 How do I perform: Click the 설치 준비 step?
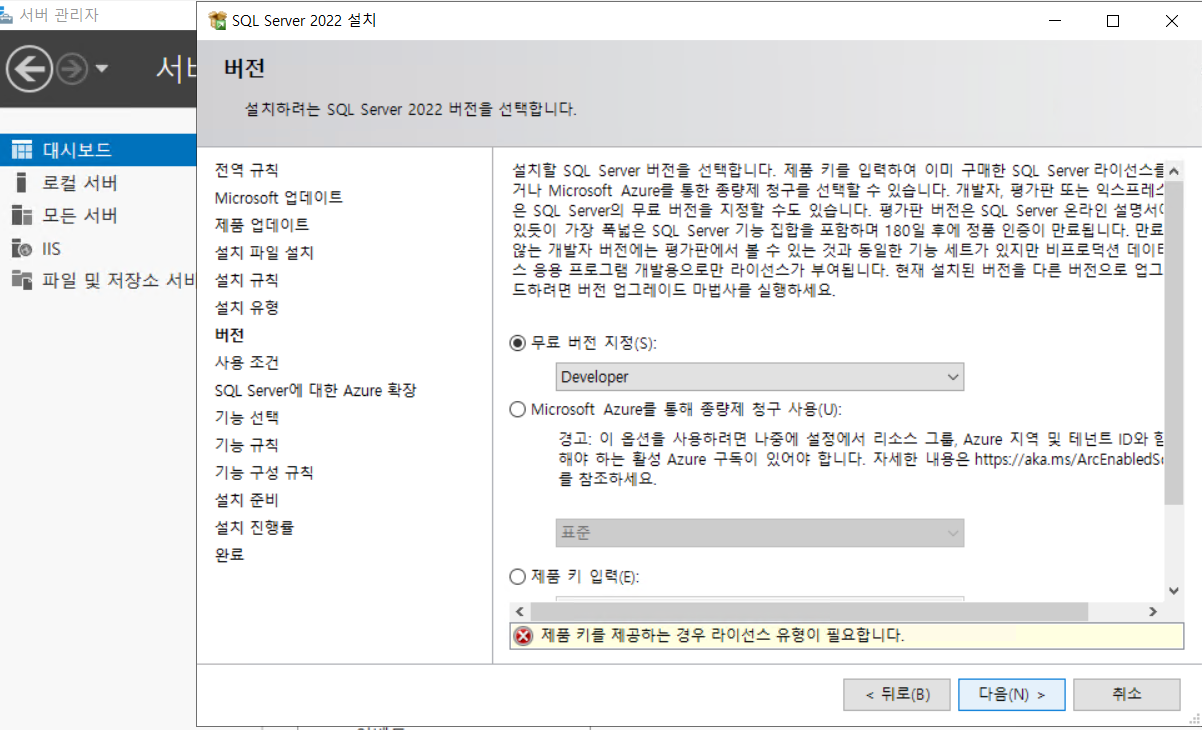pyautogui.click(x=246, y=499)
